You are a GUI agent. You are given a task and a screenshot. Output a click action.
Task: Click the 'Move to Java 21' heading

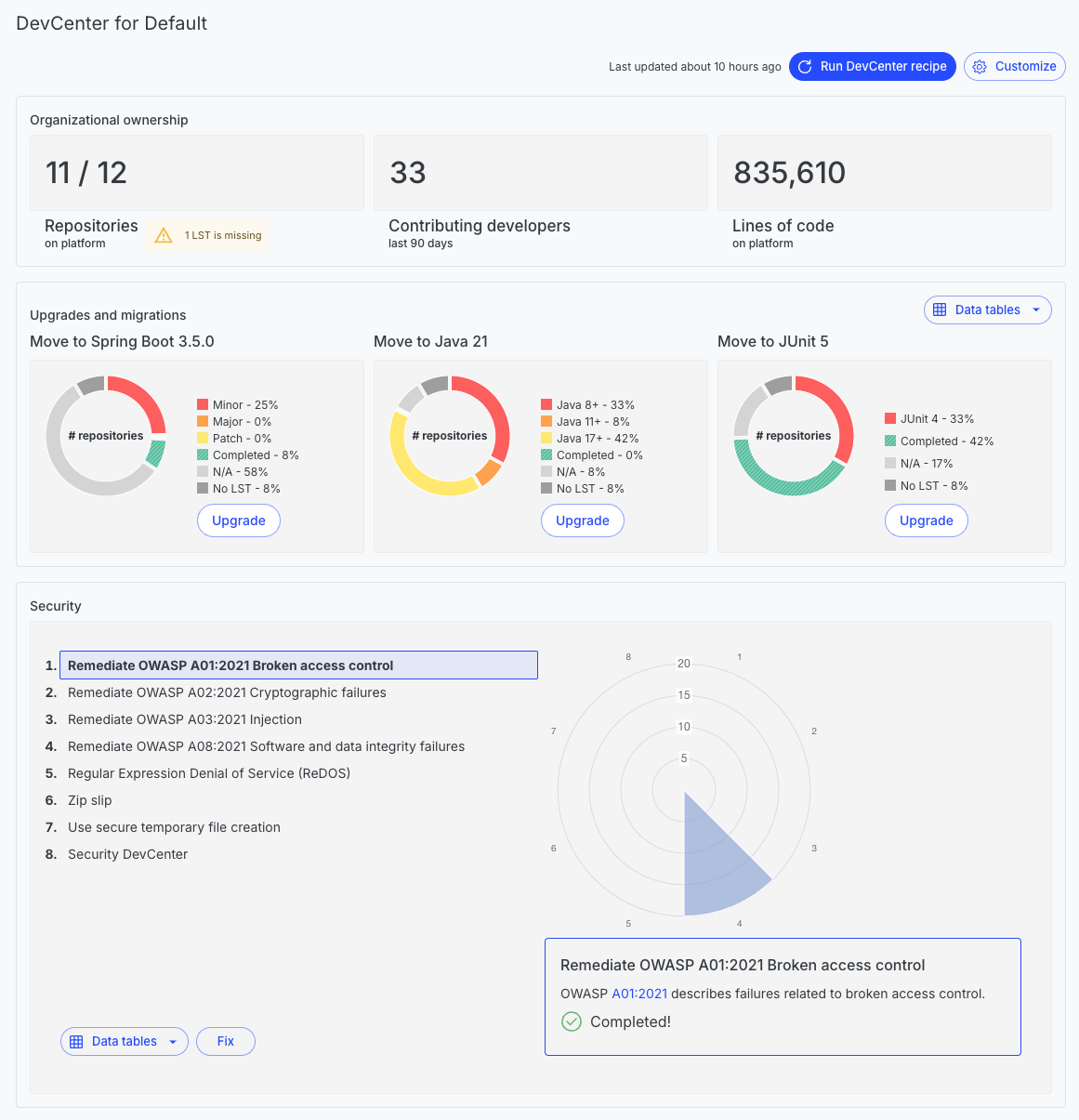430,341
